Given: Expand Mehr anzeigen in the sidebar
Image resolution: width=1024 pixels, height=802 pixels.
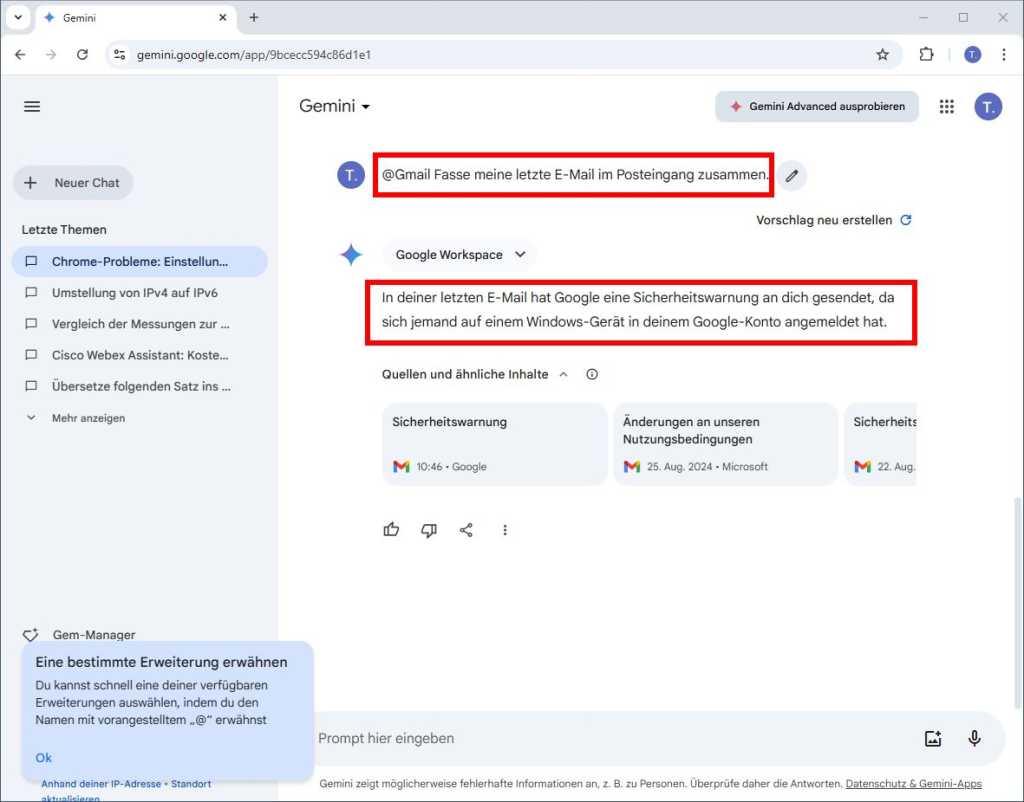Looking at the screenshot, I should [88, 418].
